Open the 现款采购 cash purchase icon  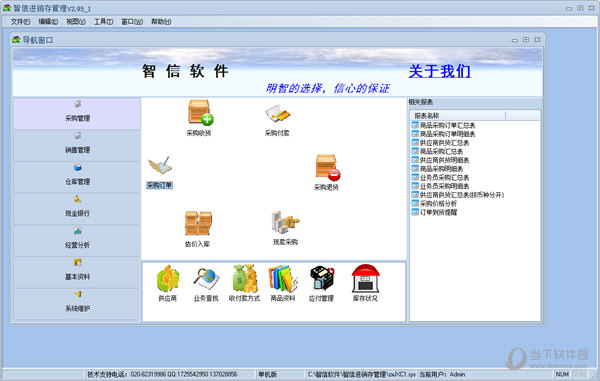[x=285, y=223]
